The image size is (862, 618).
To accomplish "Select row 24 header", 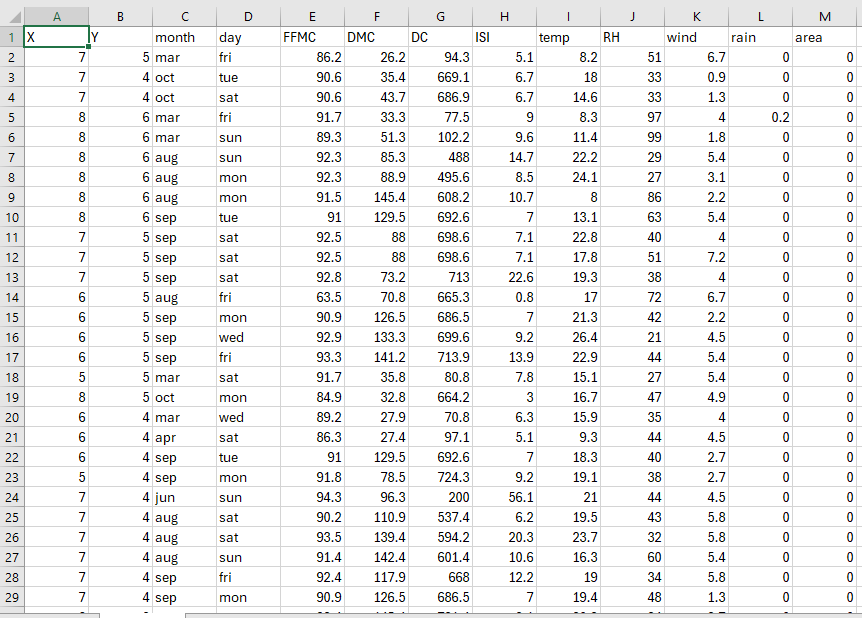I will click(12, 498).
